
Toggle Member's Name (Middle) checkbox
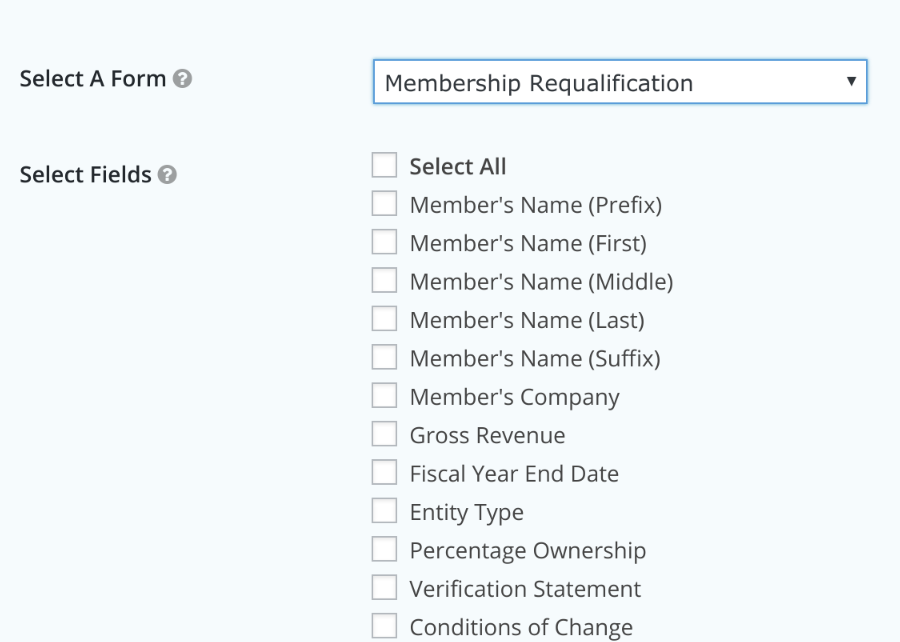[384, 280]
